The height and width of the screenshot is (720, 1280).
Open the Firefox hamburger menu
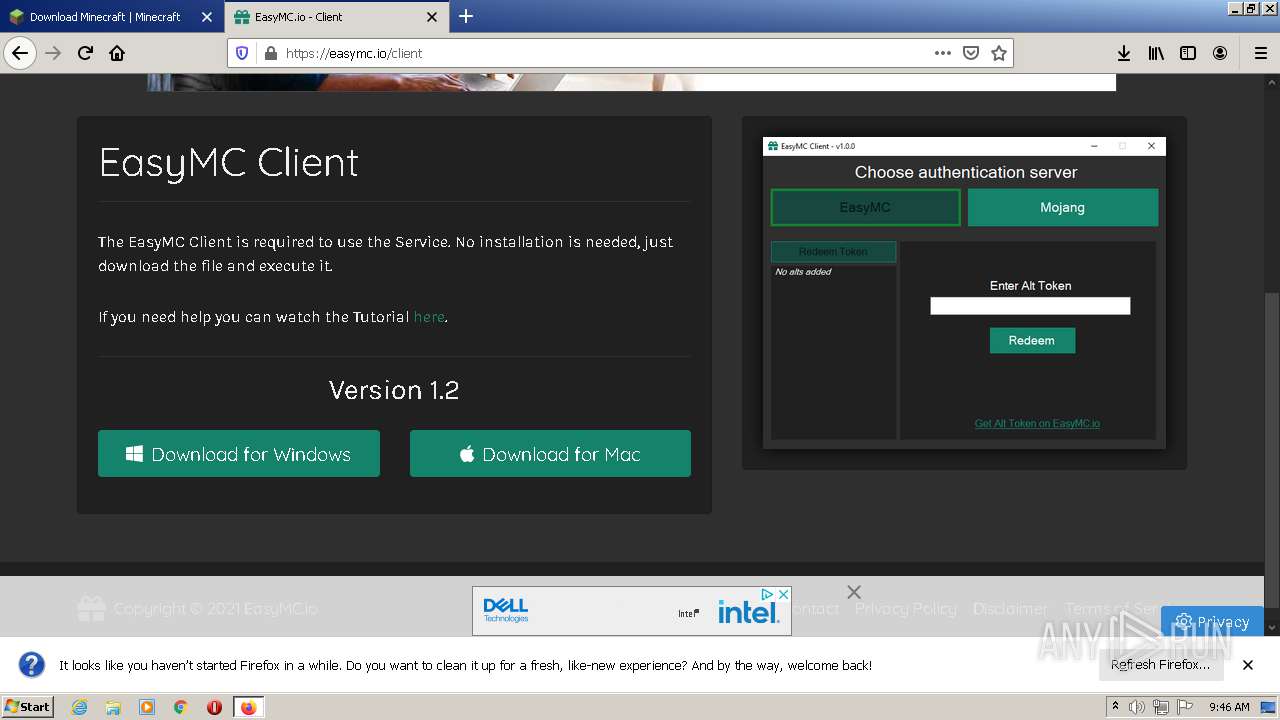(1260, 53)
